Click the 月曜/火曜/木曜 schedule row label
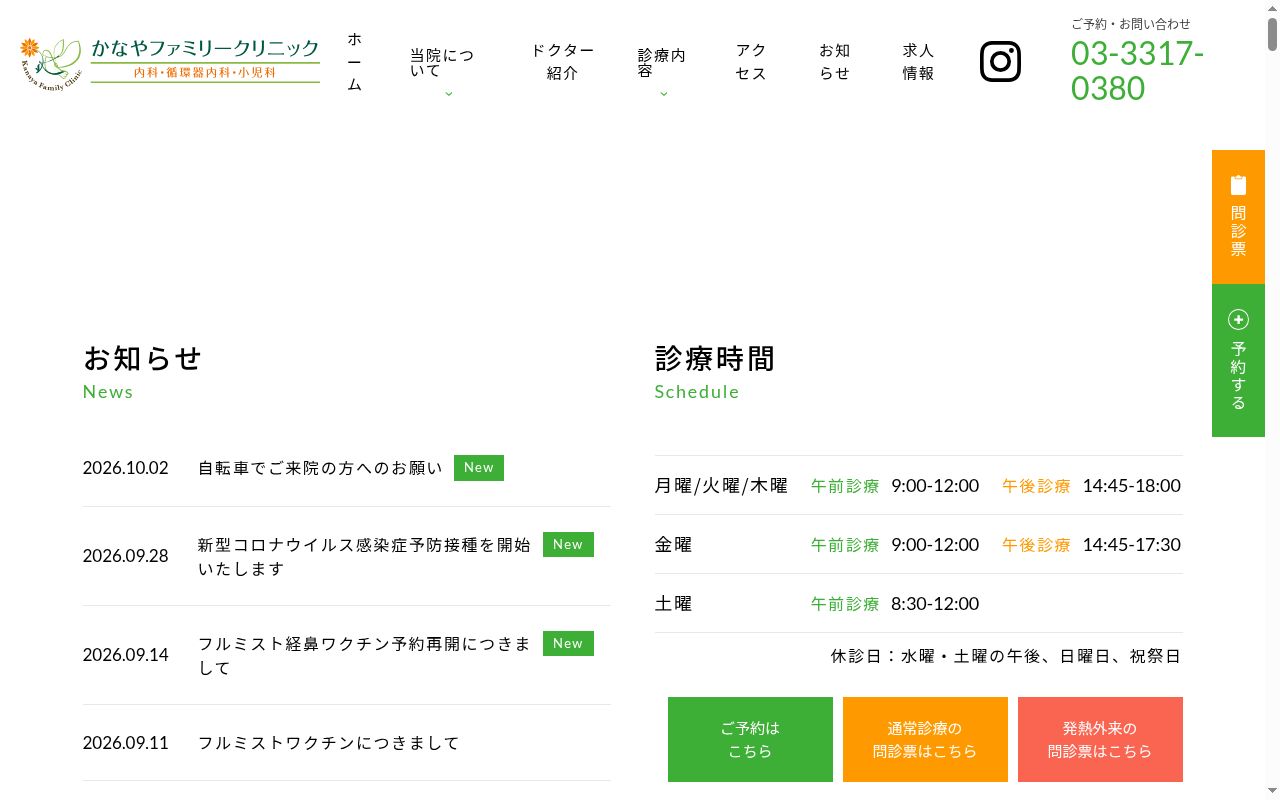The width and height of the screenshot is (1280, 800). (x=721, y=486)
